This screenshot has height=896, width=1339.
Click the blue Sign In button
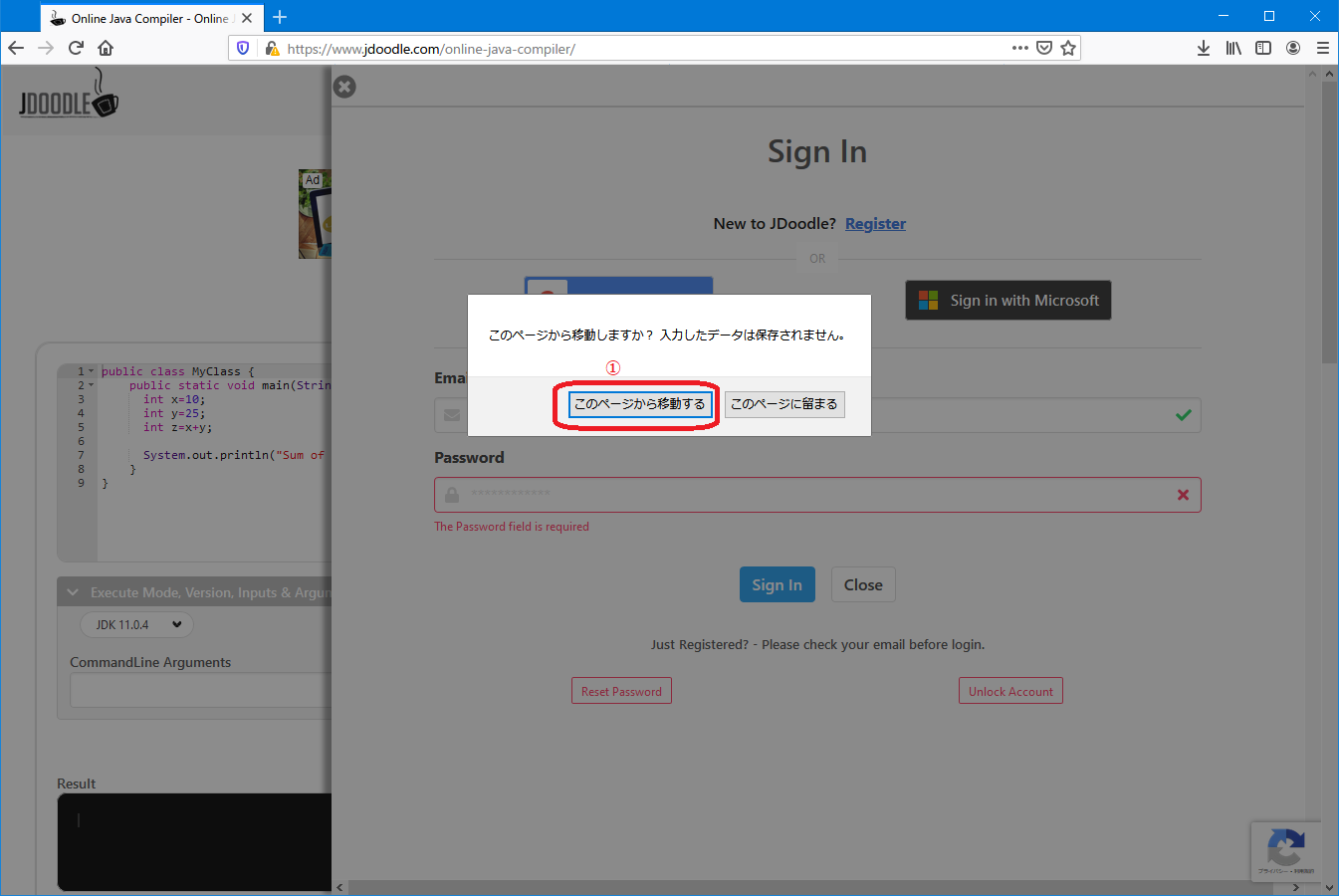pyautogui.click(x=777, y=585)
